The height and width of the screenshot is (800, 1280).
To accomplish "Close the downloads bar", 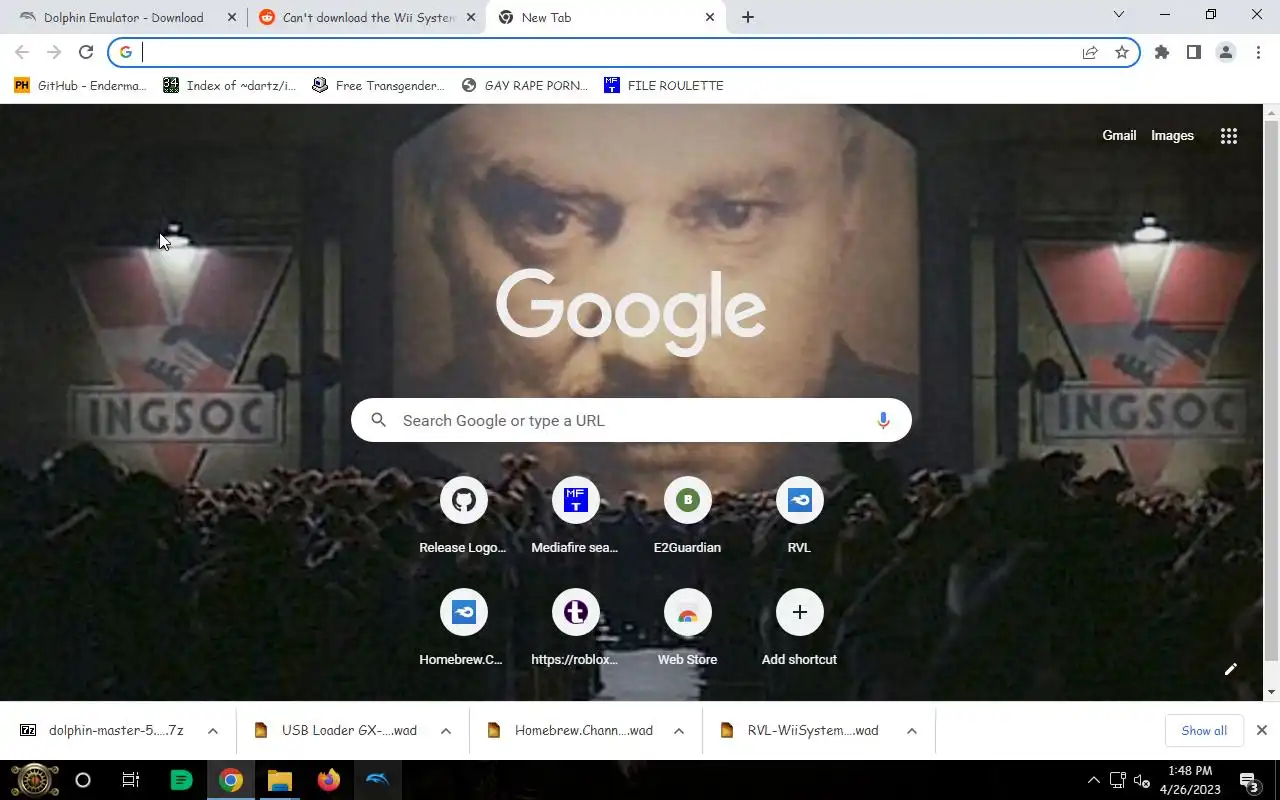I will 1262,731.
